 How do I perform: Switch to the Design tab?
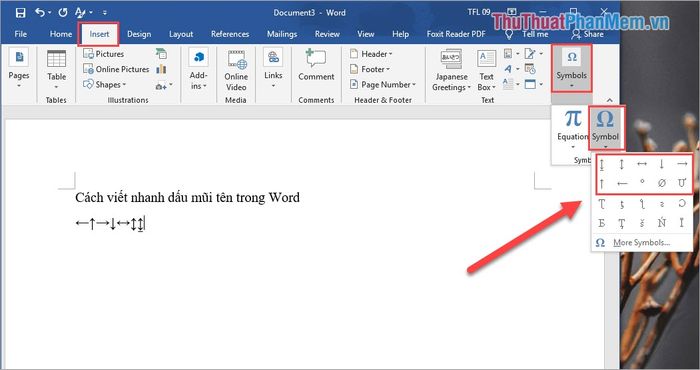(x=139, y=34)
